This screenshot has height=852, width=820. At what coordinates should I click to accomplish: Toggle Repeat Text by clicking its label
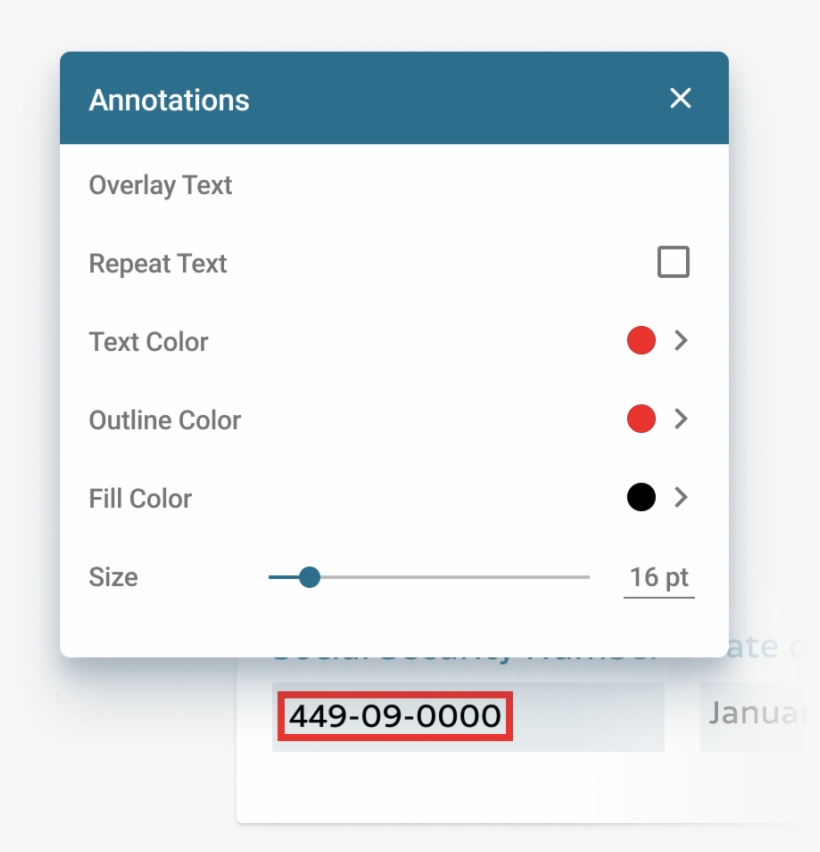[156, 263]
